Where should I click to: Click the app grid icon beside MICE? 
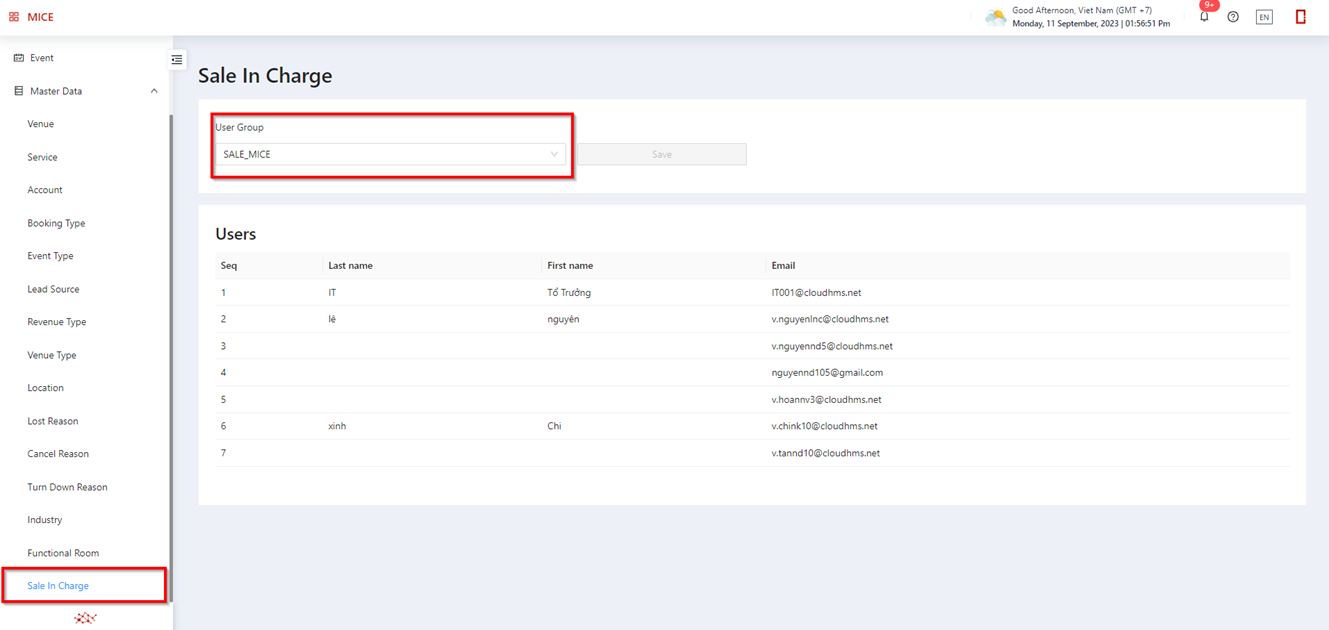14,17
